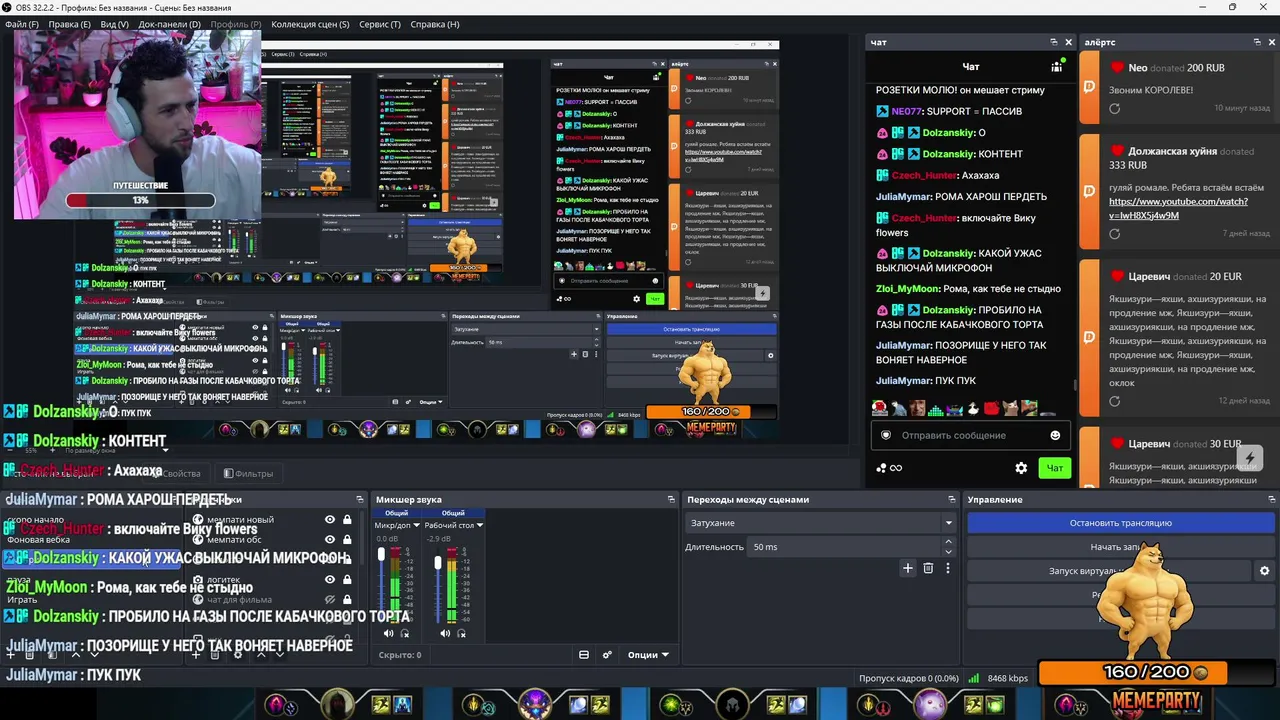Toggle monitoring for Рабочий стол channel
This screenshot has height=720, width=1280.
461,633
